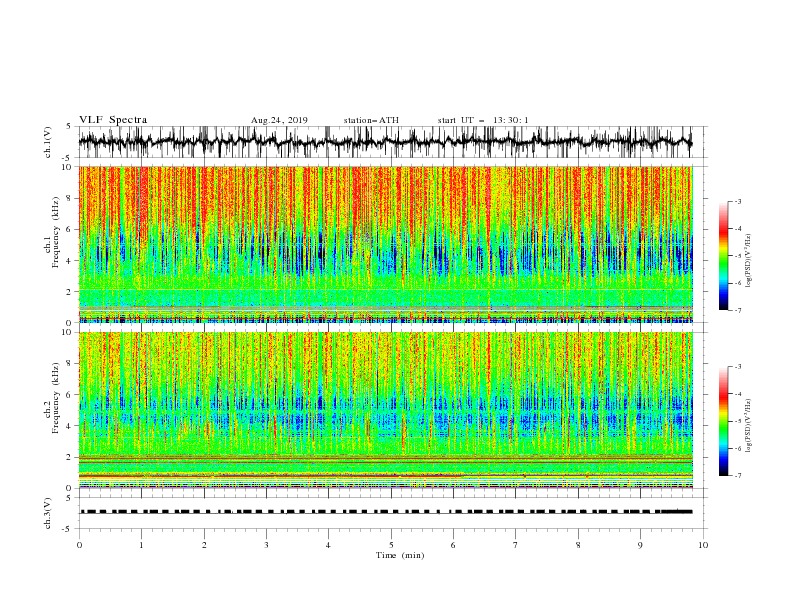
Task: Click the "5" tick on ch.1(V) axis
Action: [69, 127]
